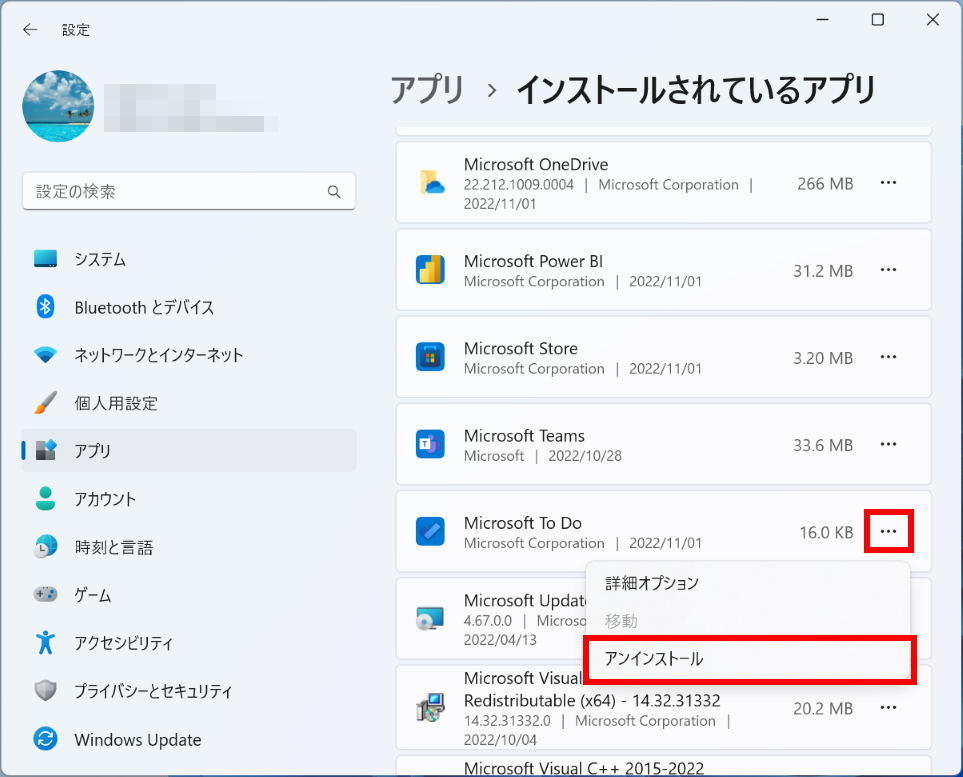Click the Microsoft Update Health app icon
This screenshot has width=963, height=777.
pos(430,619)
